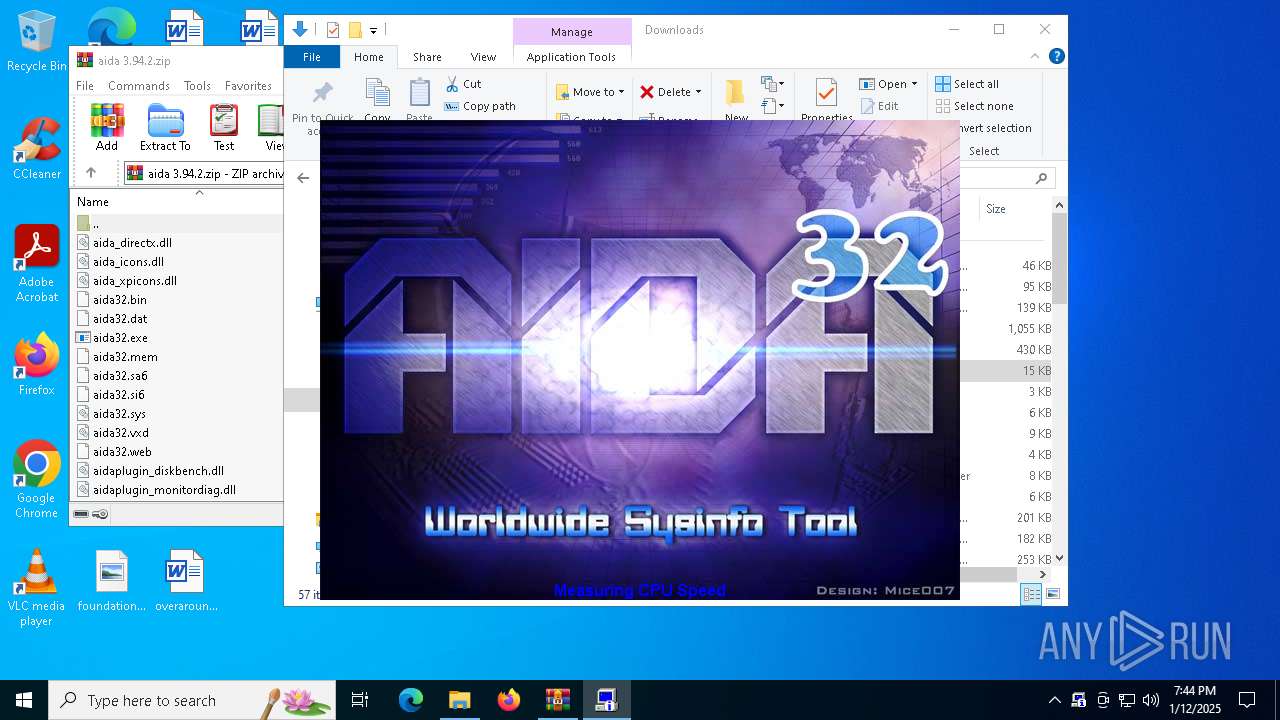Image resolution: width=1280 pixels, height=720 pixels.
Task: Select aida32.bin in the archive list
Action: [x=119, y=300]
